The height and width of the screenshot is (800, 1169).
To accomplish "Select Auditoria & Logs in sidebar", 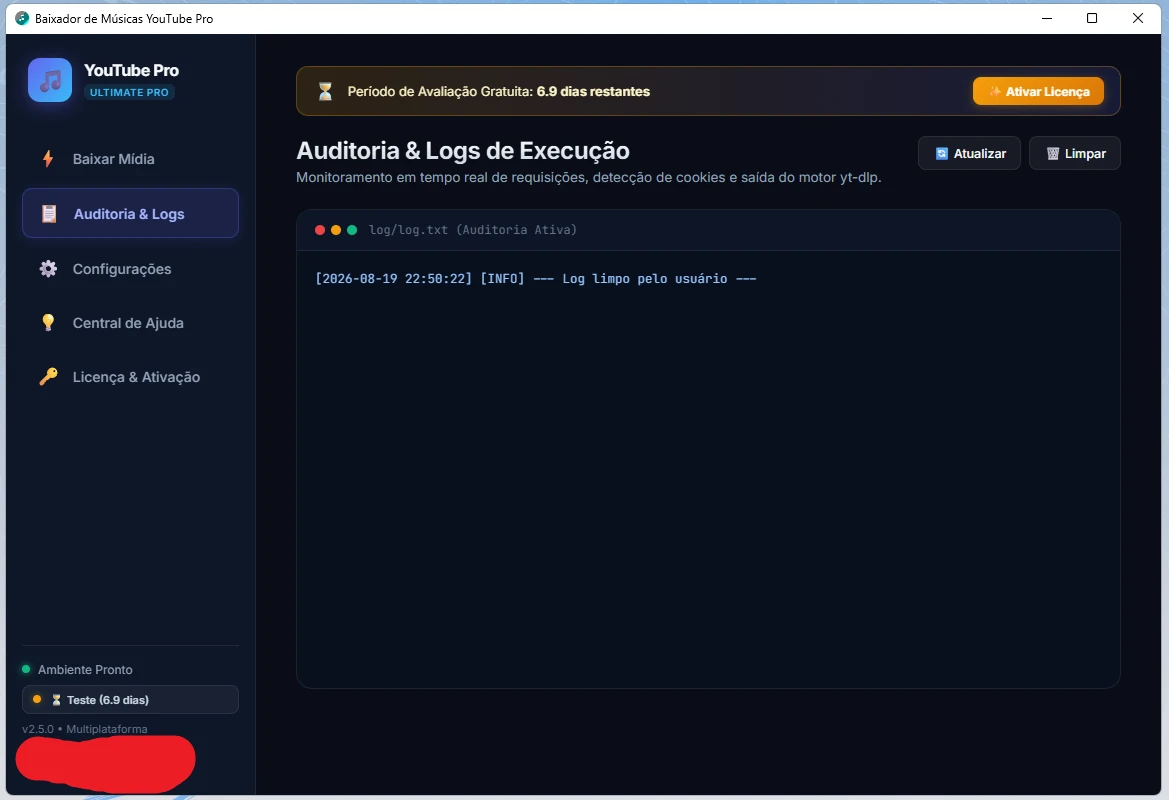I will point(130,213).
